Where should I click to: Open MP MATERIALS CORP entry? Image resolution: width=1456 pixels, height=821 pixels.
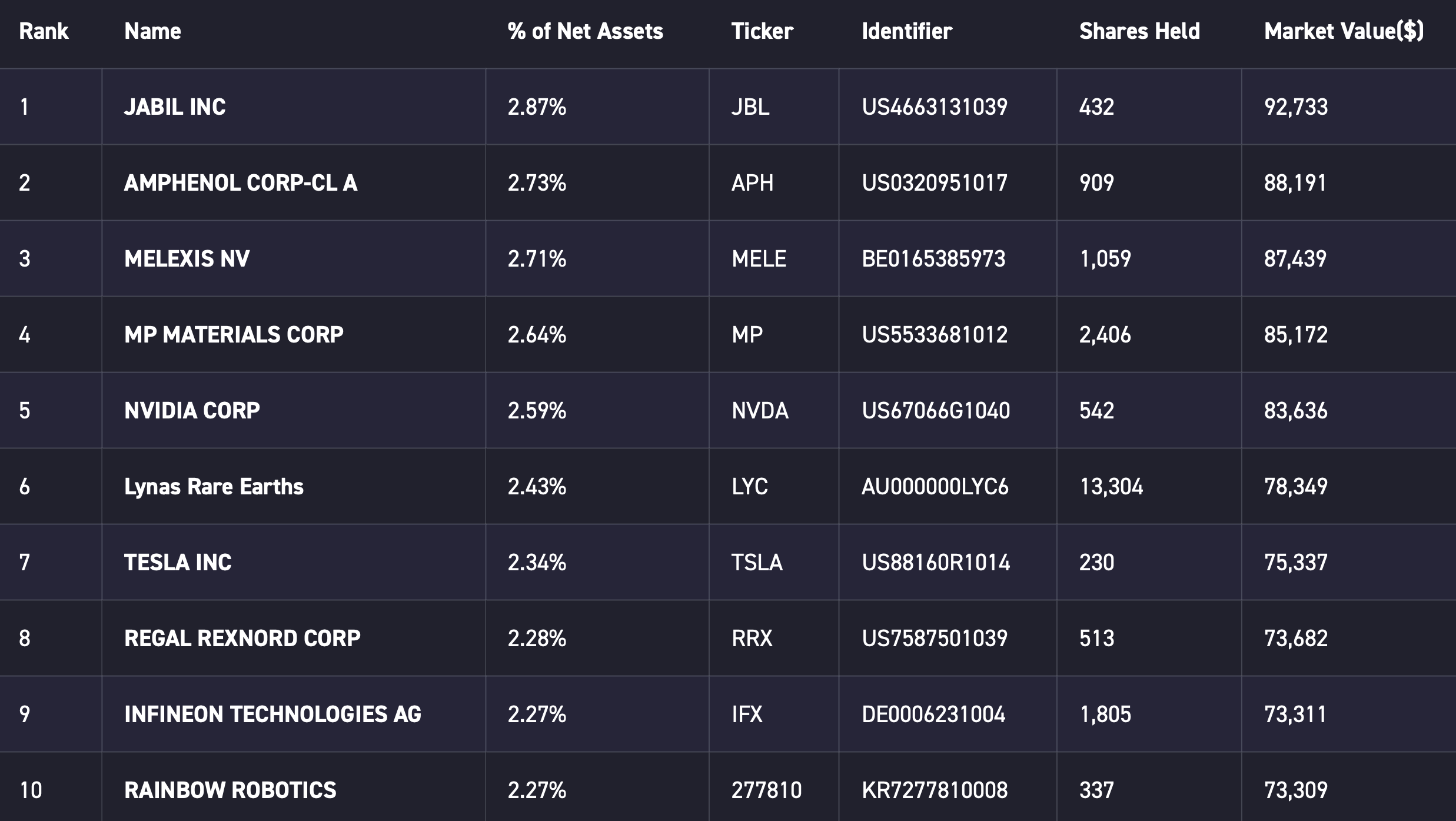point(234,335)
